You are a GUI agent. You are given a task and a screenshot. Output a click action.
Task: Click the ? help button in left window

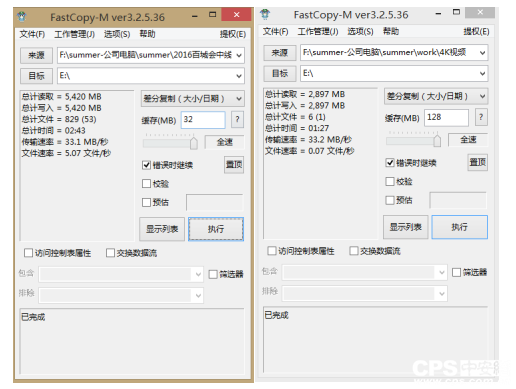coord(237,119)
